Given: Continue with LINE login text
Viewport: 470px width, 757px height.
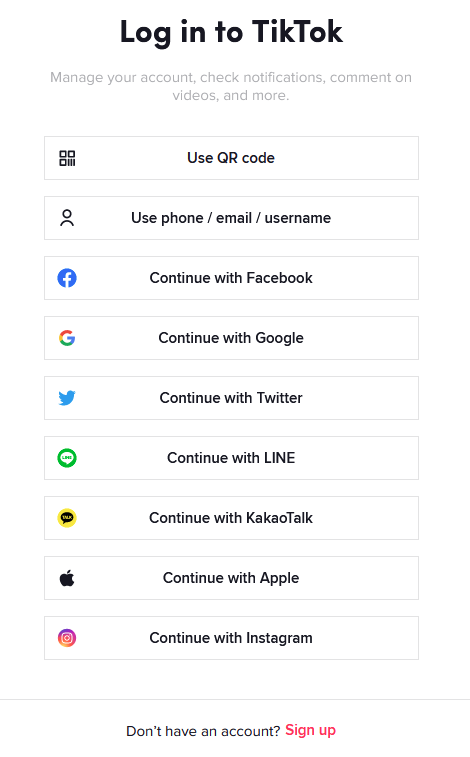Looking at the screenshot, I should click(231, 458).
